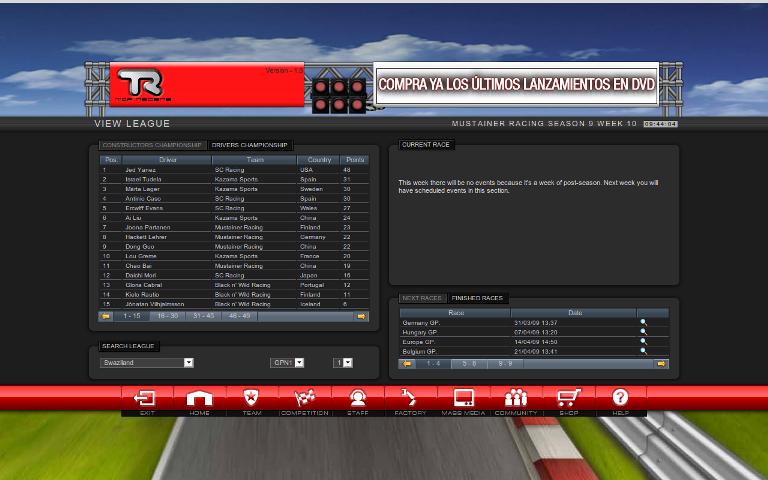Click Belgium GP. race name

(x=420, y=352)
